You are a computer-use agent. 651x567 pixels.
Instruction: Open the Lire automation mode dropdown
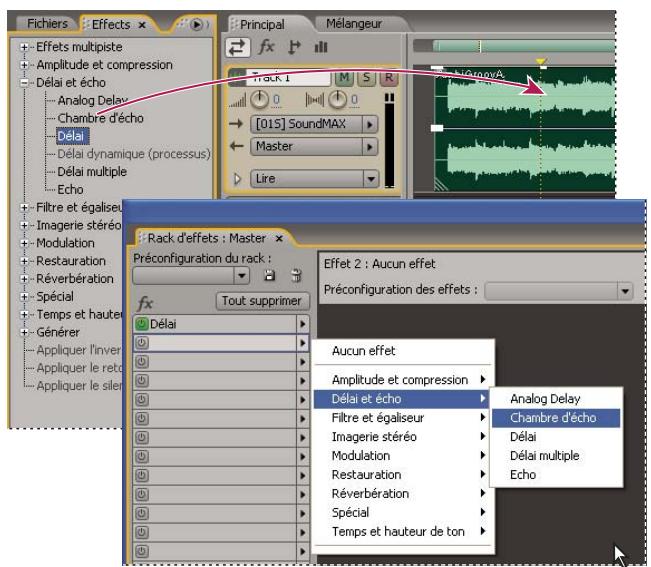370,179
